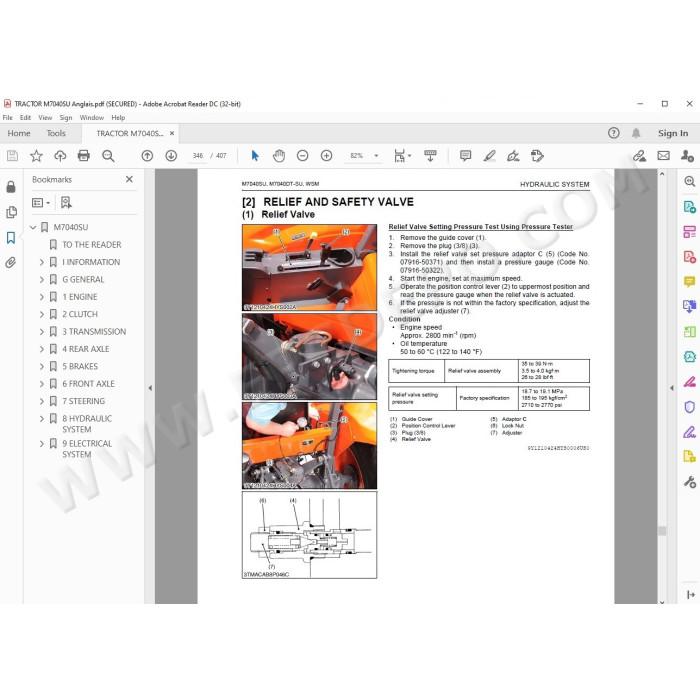This screenshot has height=700, width=700.
Task: Open Window menu
Action: (x=92, y=118)
